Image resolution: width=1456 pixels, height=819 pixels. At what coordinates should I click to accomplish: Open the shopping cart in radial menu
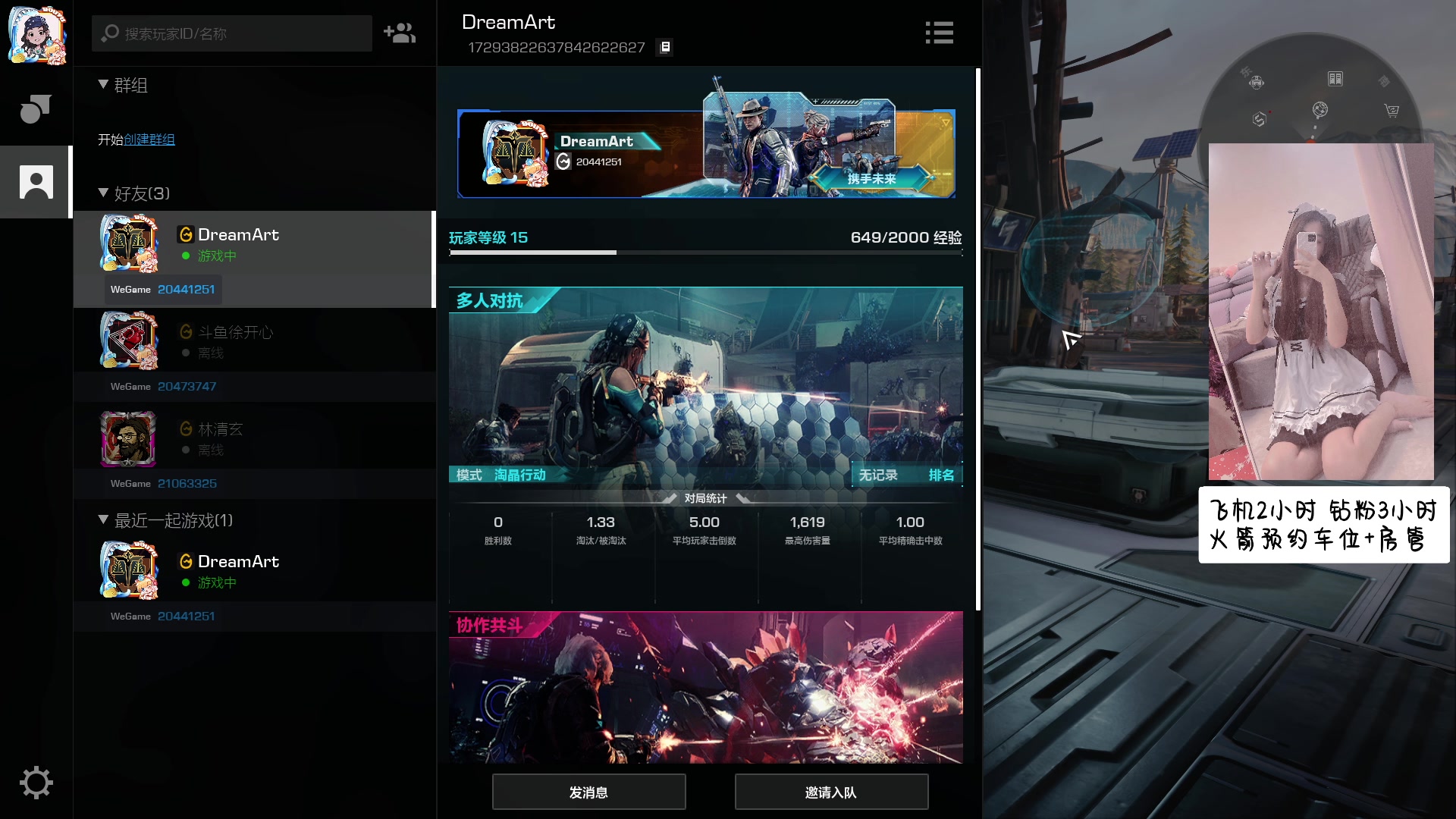[x=1392, y=111]
